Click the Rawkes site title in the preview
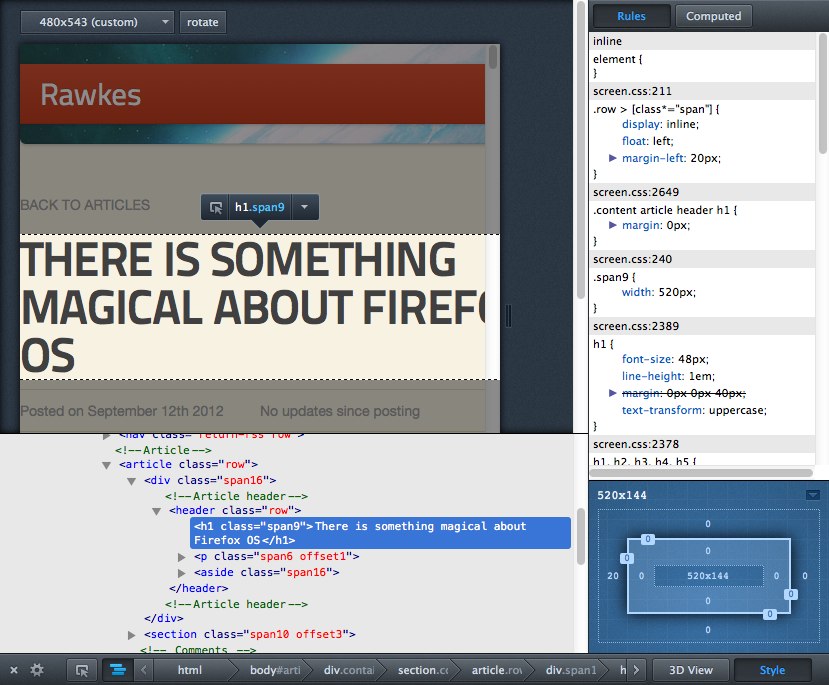Image resolution: width=829 pixels, height=685 pixels. [x=91, y=95]
